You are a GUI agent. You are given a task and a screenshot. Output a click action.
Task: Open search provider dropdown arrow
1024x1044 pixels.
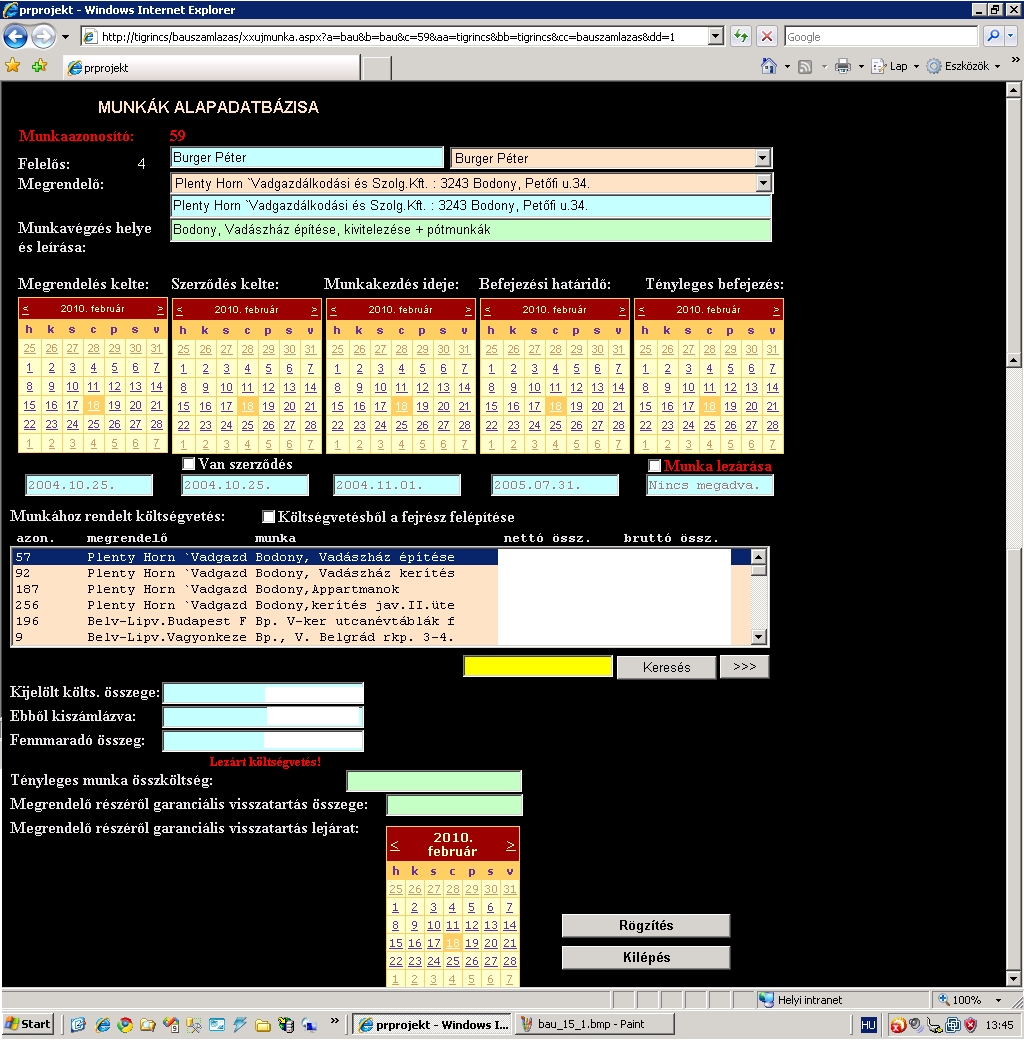[x=1011, y=37]
